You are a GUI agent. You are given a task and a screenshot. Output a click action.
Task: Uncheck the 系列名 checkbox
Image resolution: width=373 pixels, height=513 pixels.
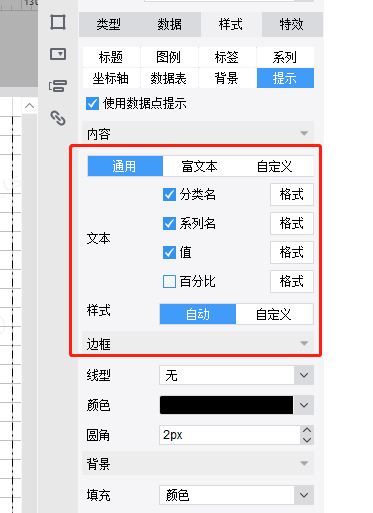169,223
